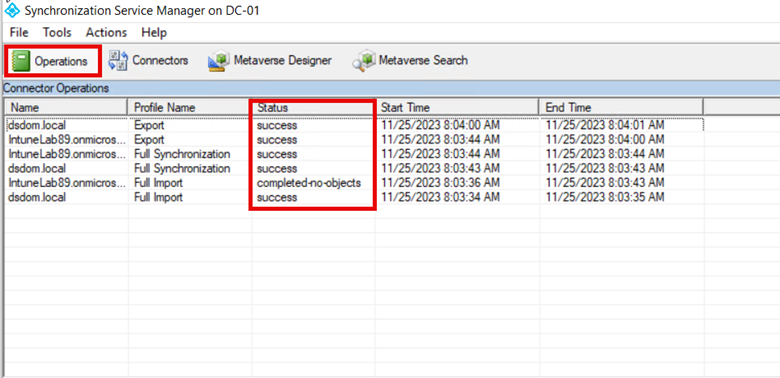Select the completed-no-objects Full Import row

[355, 183]
